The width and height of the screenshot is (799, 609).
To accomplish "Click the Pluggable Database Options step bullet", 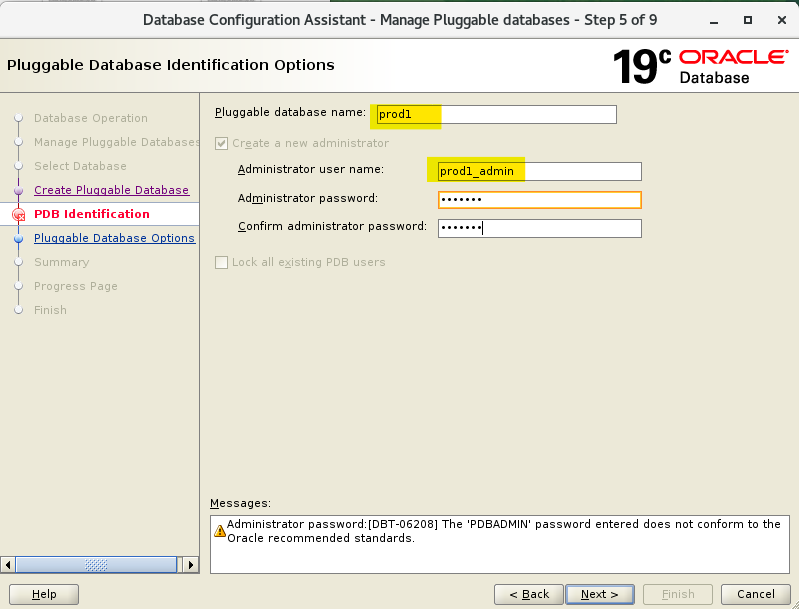I will pos(19,239).
